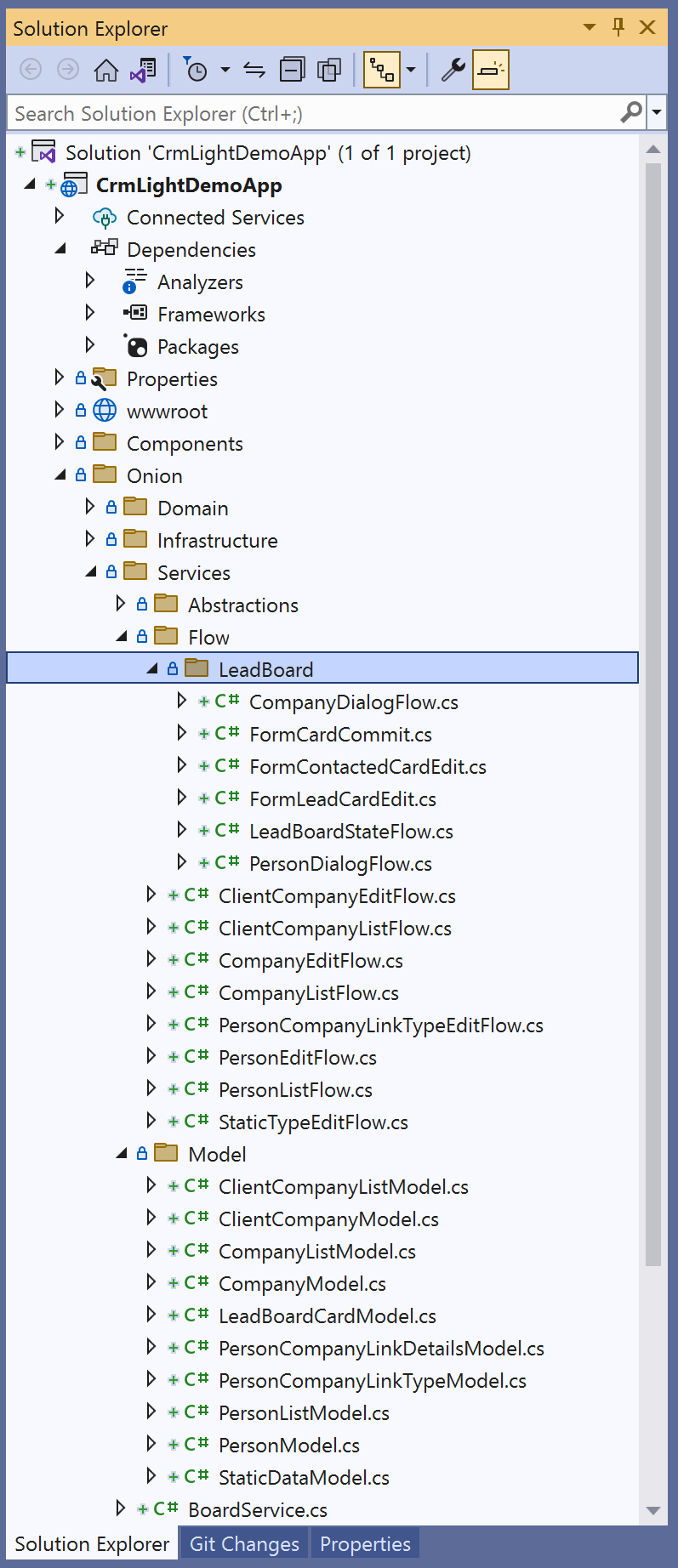This screenshot has height=1568, width=678.
Task: Click the Properties wrench-folder icon in the tree
Action: point(105,378)
